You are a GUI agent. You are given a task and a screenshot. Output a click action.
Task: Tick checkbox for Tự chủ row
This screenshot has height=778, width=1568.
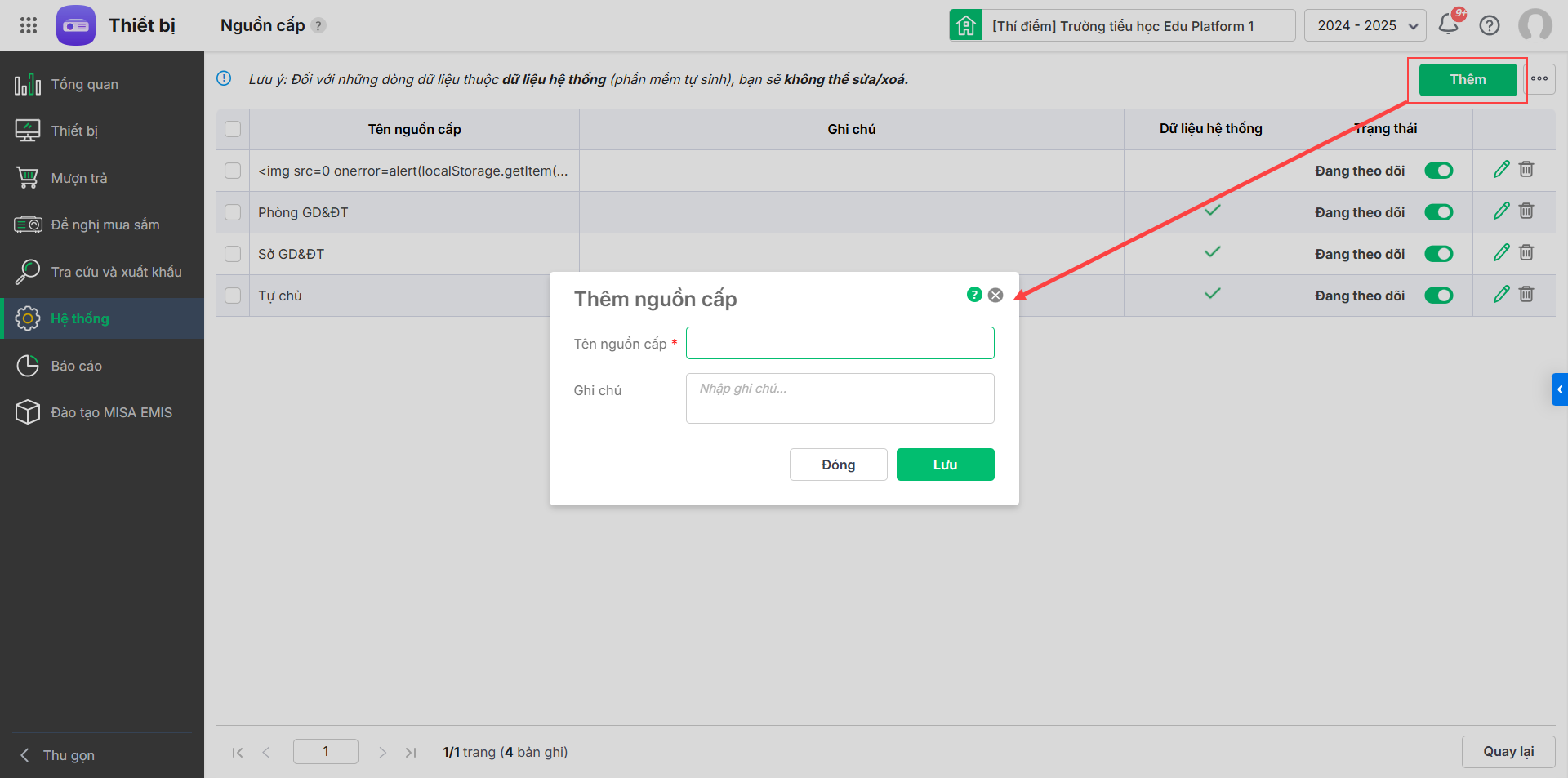pyautogui.click(x=233, y=296)
